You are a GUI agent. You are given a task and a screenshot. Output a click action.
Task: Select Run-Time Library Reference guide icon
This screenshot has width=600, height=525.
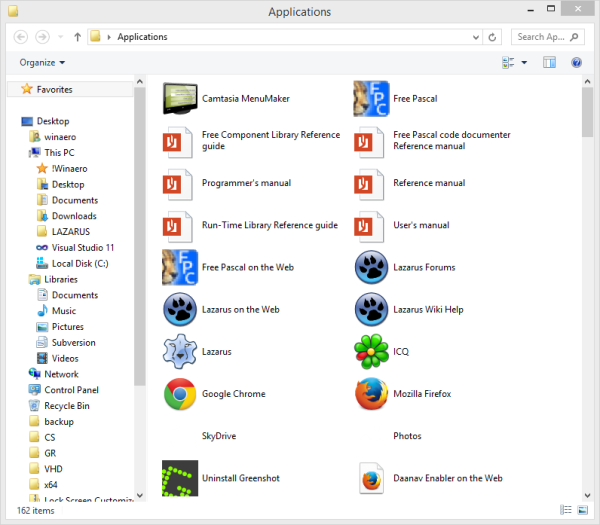pyautogui.click(x=178, y=227)
